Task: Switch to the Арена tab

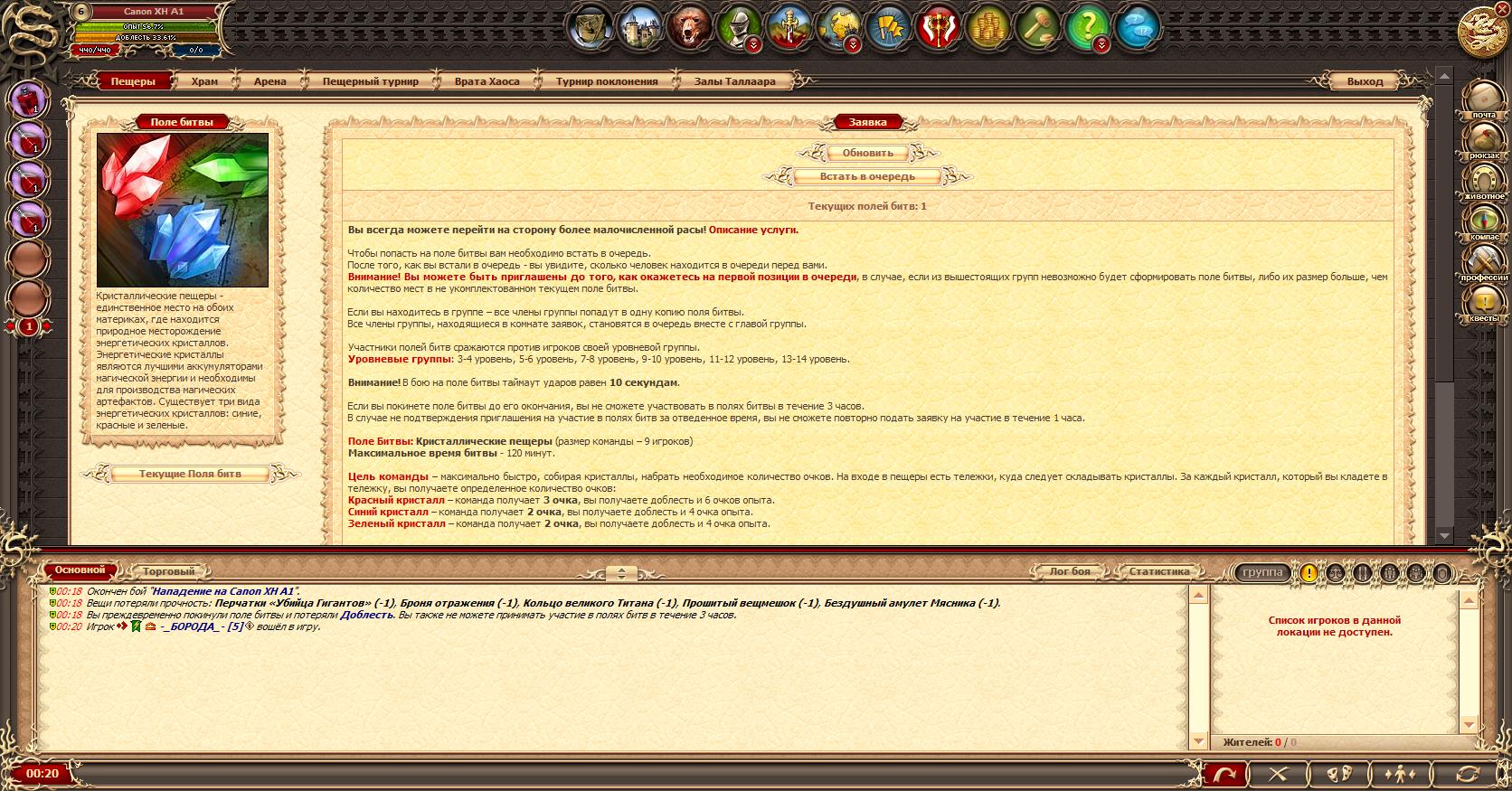Action: click(x=269, y=81)
